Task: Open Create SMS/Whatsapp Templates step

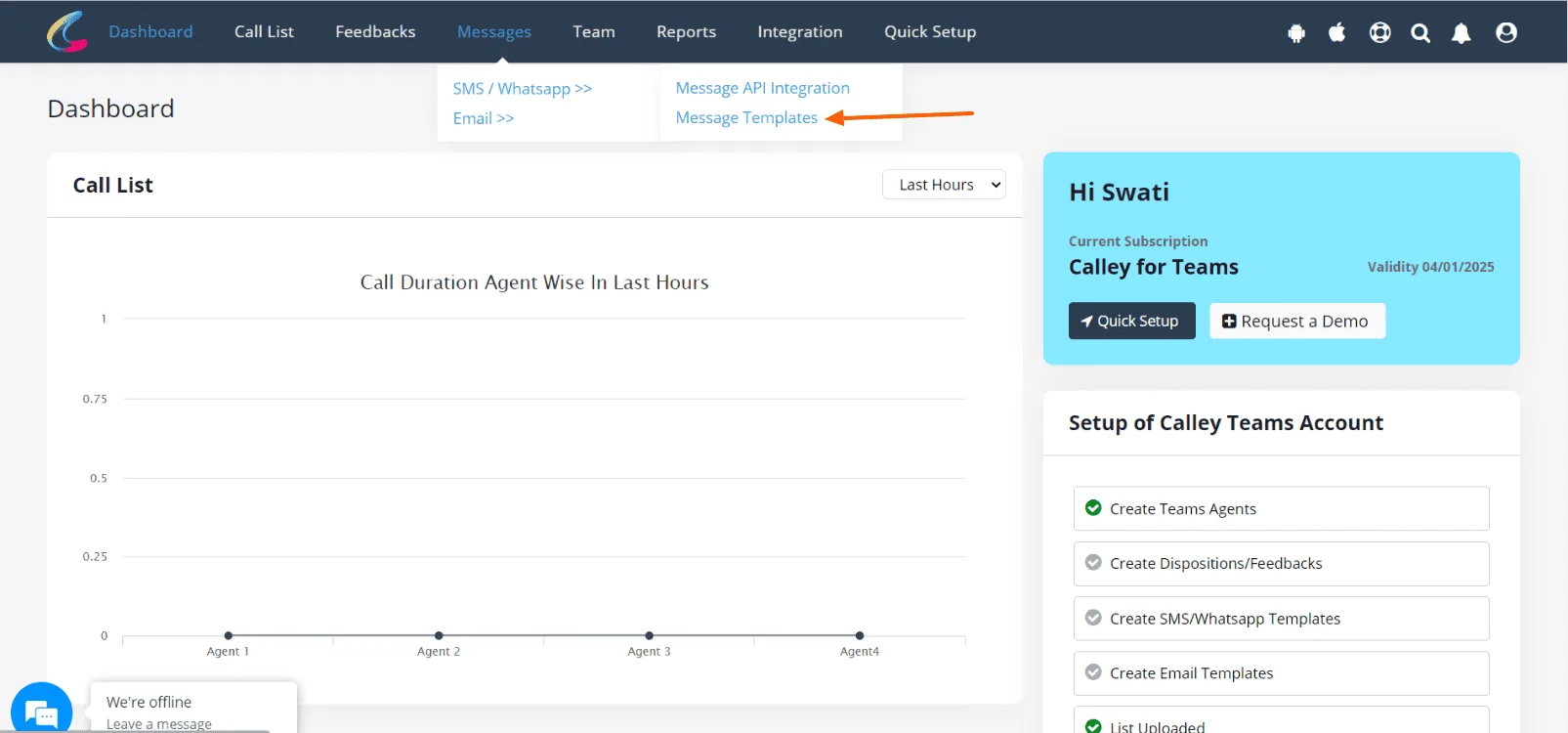Action: [x=1281, y=619]
